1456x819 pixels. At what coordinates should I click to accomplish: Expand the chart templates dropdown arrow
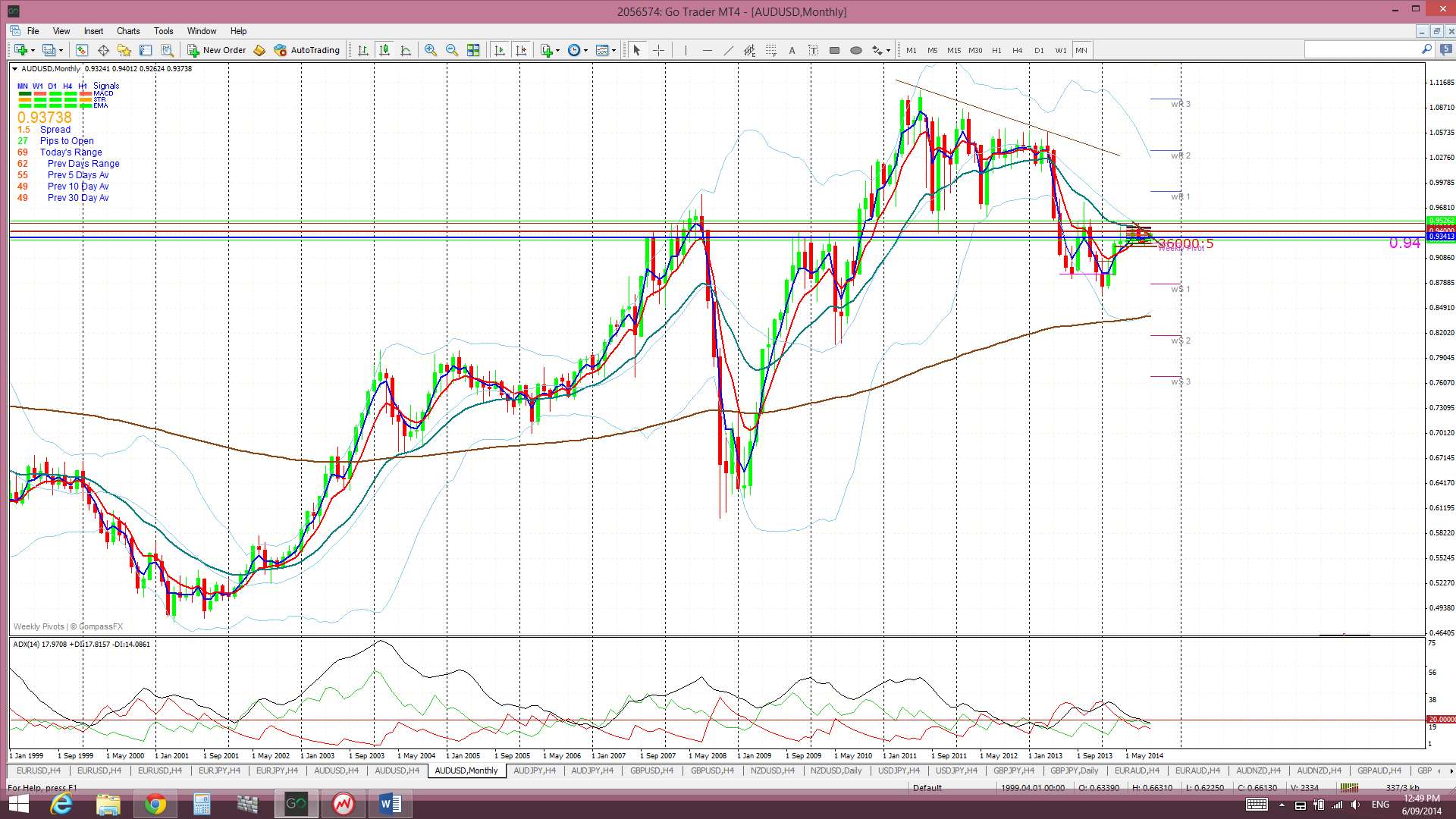click(x=613, y=50)
